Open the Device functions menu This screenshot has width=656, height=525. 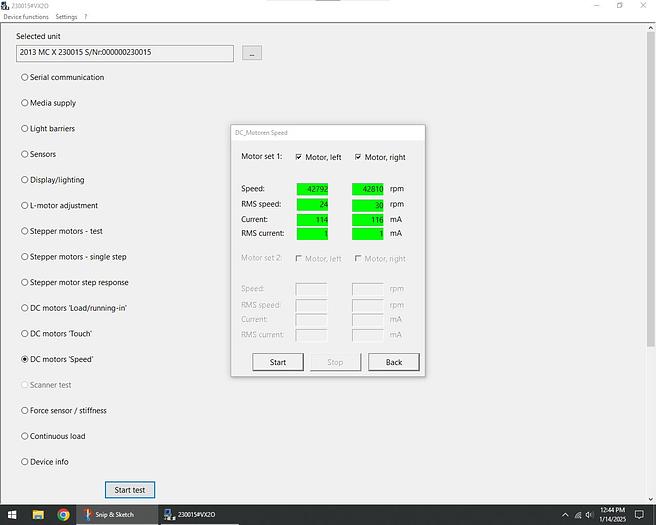pos(25,17)
